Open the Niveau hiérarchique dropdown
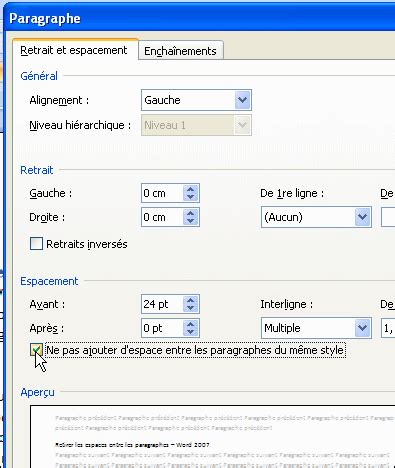The width and height of the screenshot is (395, 468). [196, 125]
